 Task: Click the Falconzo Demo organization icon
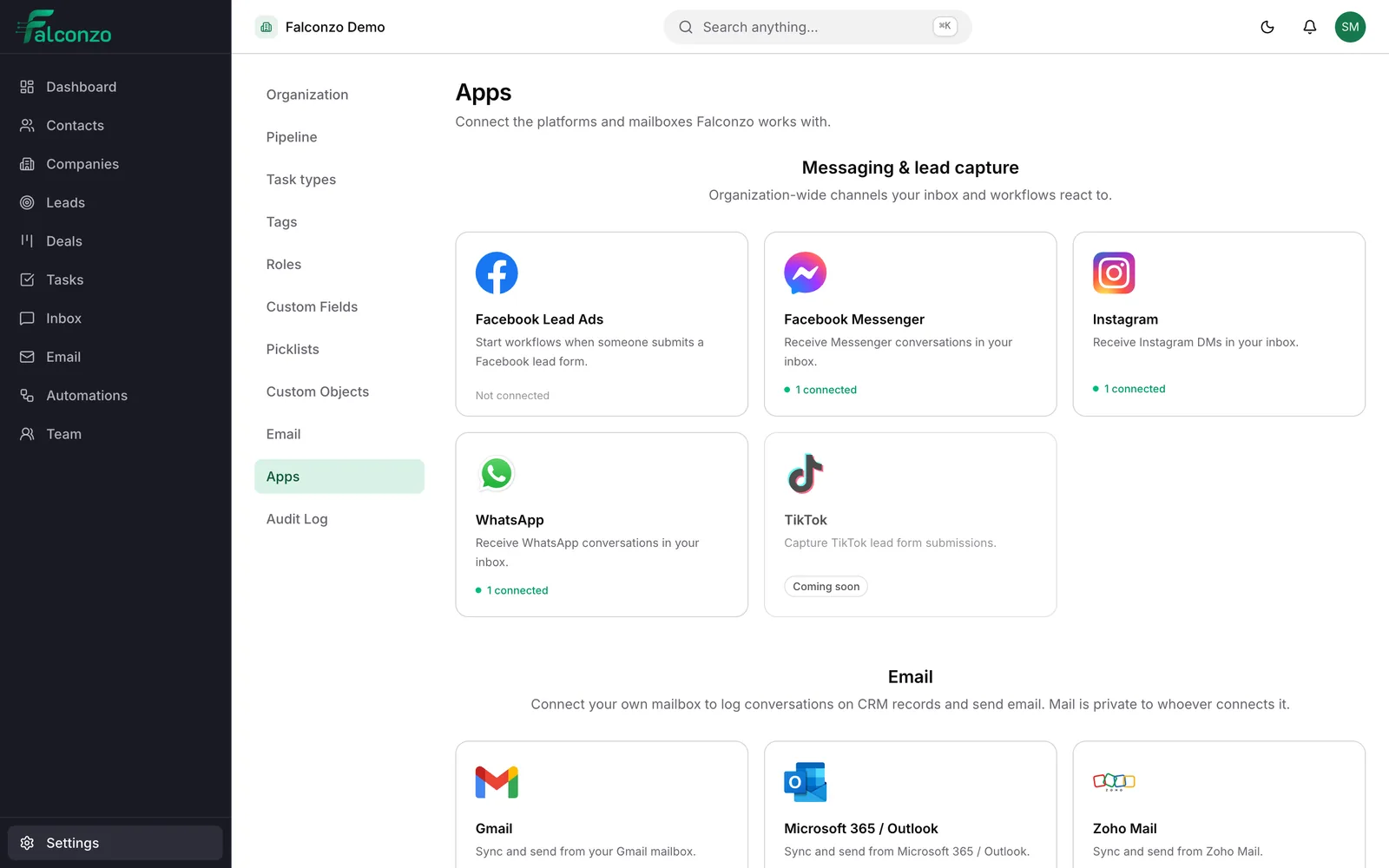pyautogui.click(x=267, y=27)
